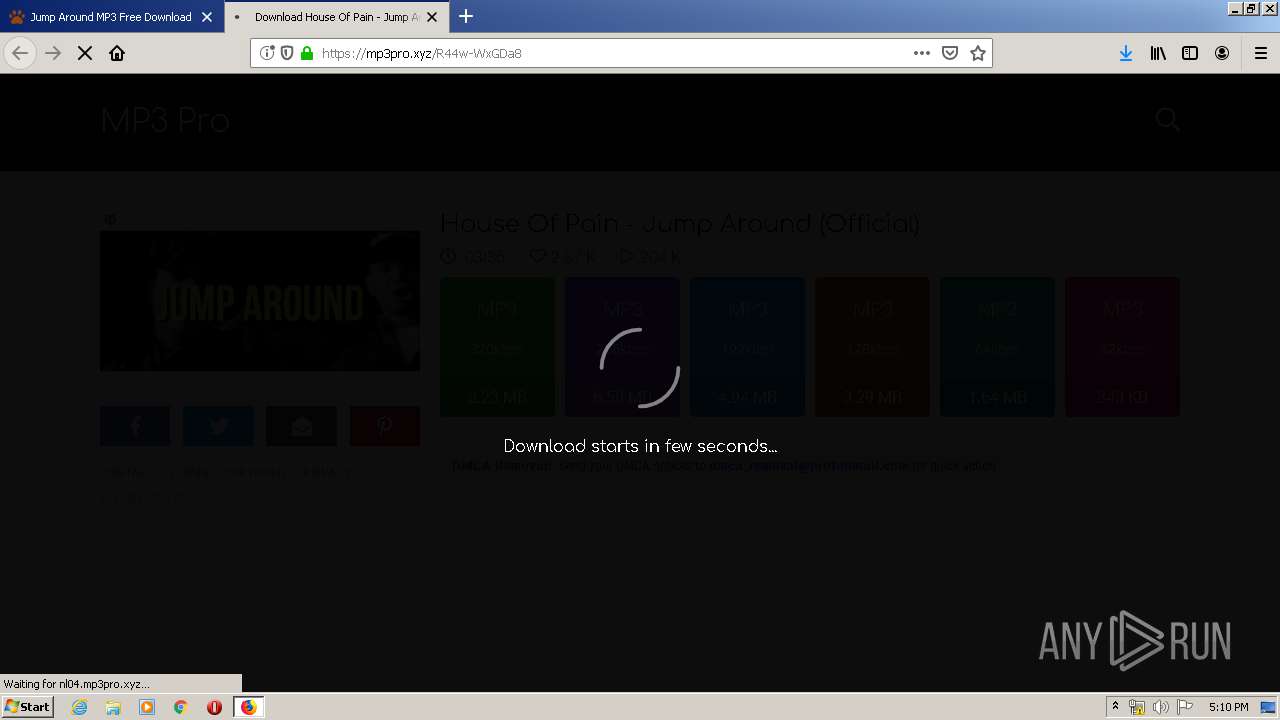Click the House Of Pain song title
The height and width of the screenshot is (720, 1280).
680,223
